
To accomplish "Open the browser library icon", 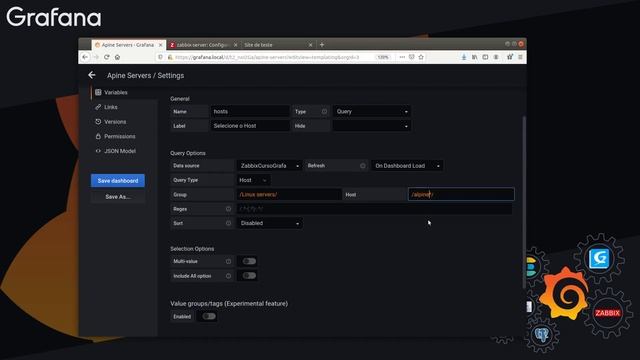I will point(474,57).
